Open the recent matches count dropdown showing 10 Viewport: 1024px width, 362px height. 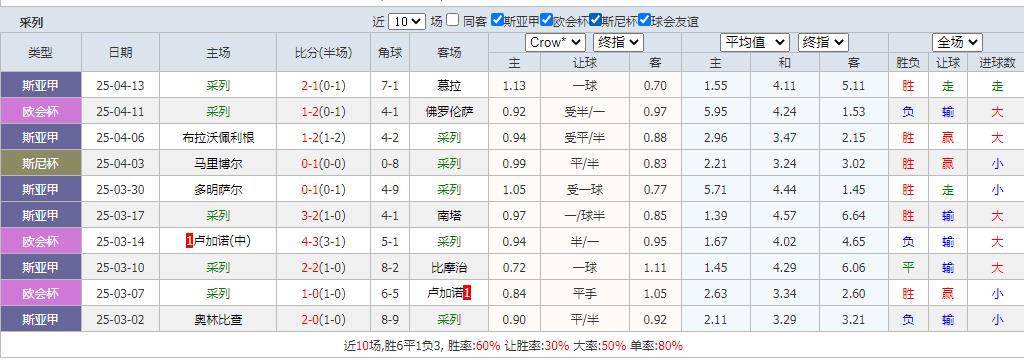pyautogui.click(x=407, y=22)
